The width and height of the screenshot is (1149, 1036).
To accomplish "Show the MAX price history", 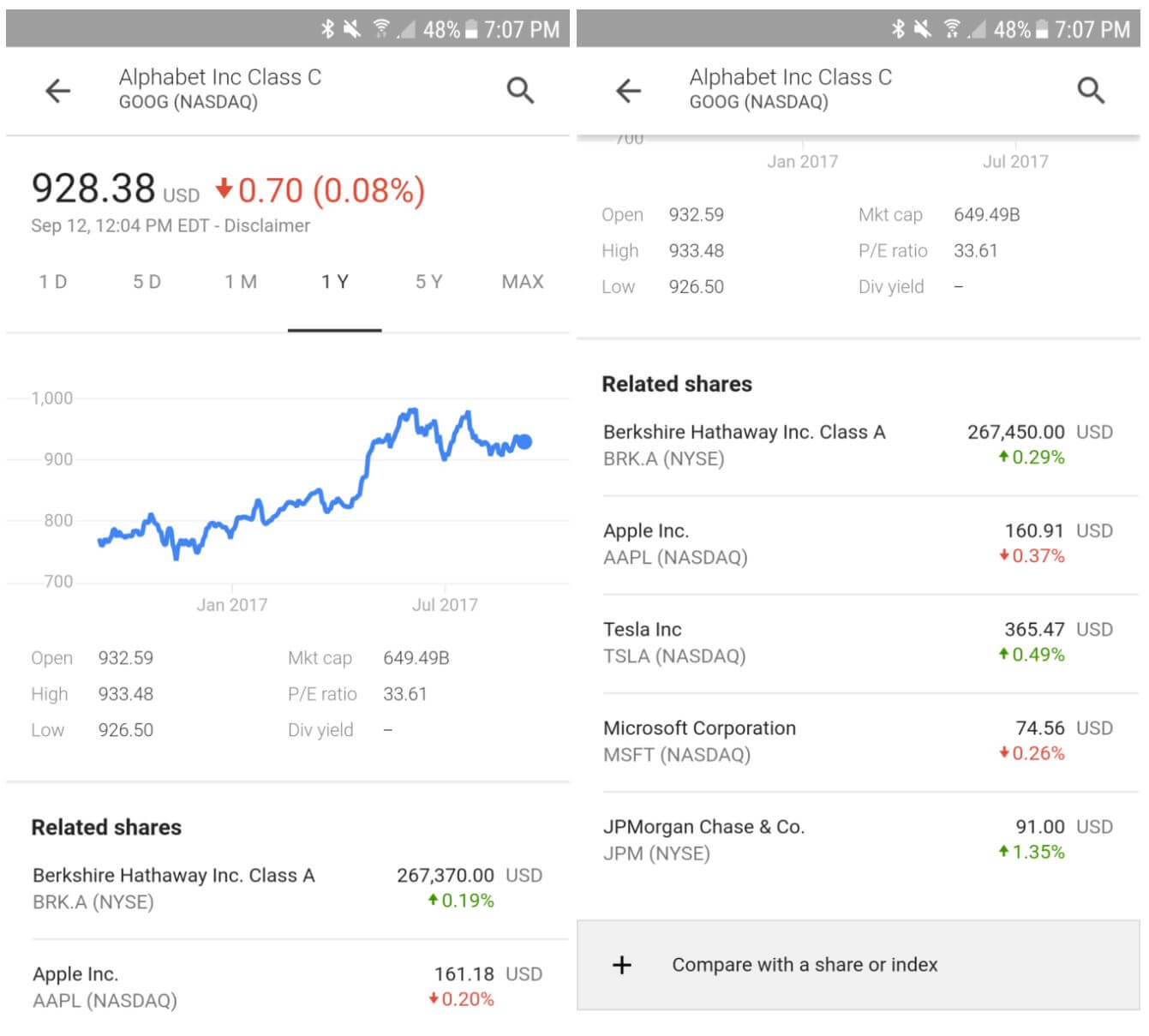I will [522, 282].
